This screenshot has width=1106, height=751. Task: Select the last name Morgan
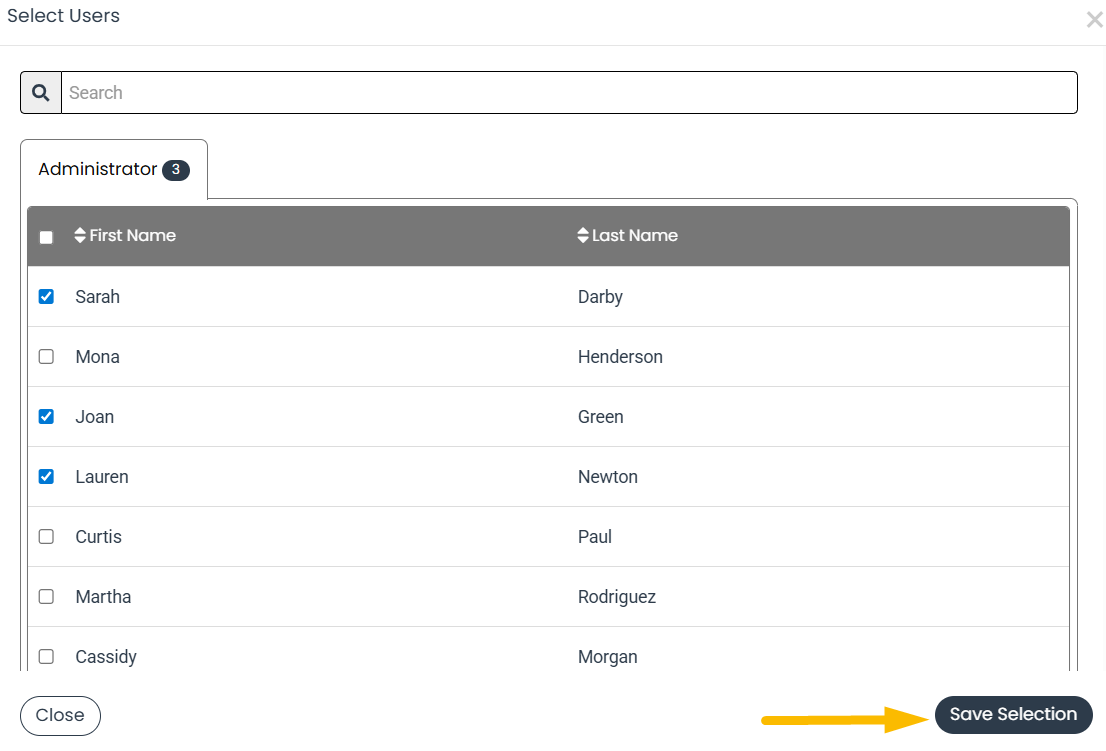coord(607,657)
